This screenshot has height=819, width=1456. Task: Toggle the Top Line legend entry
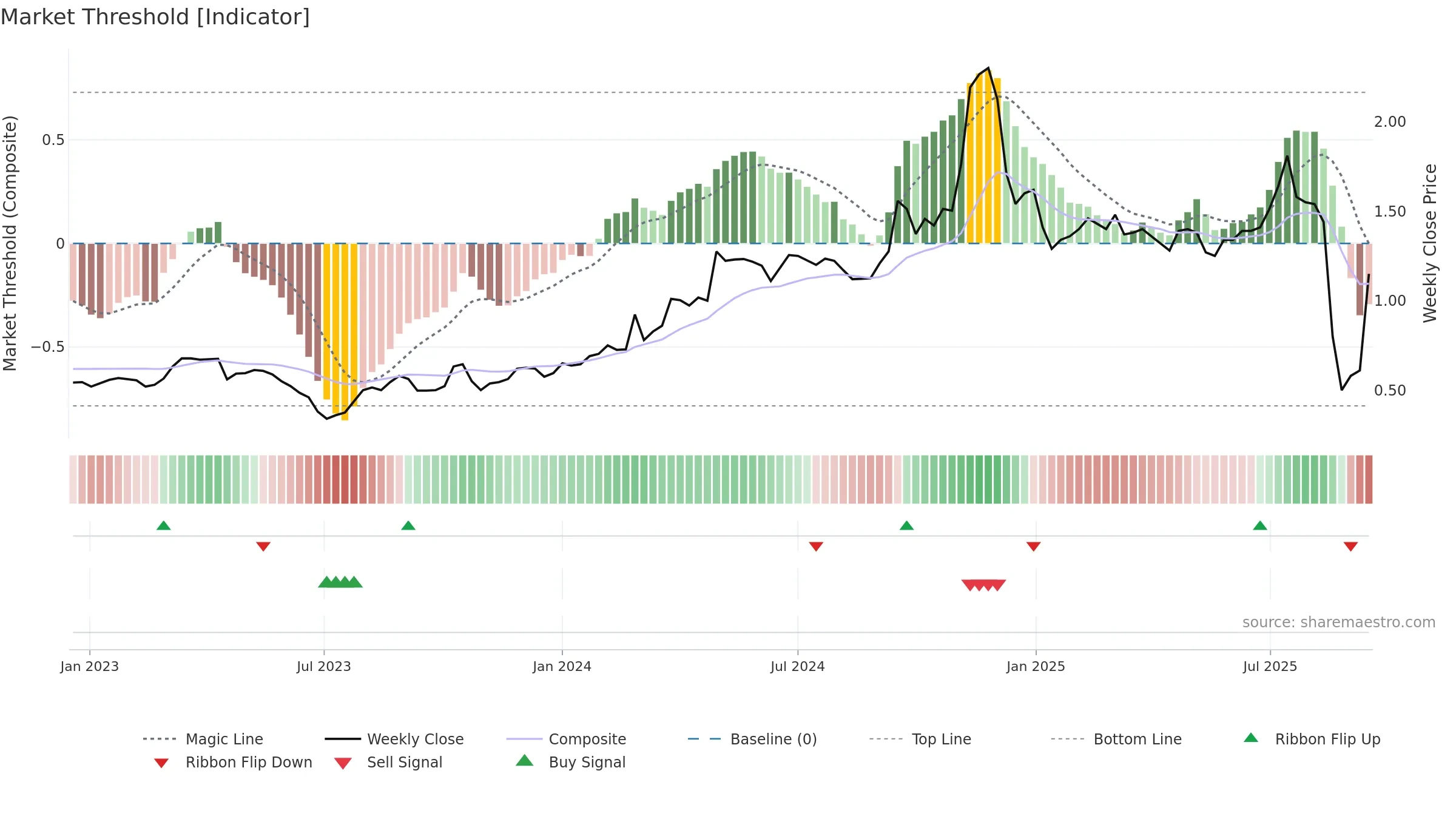coord(920,739)
